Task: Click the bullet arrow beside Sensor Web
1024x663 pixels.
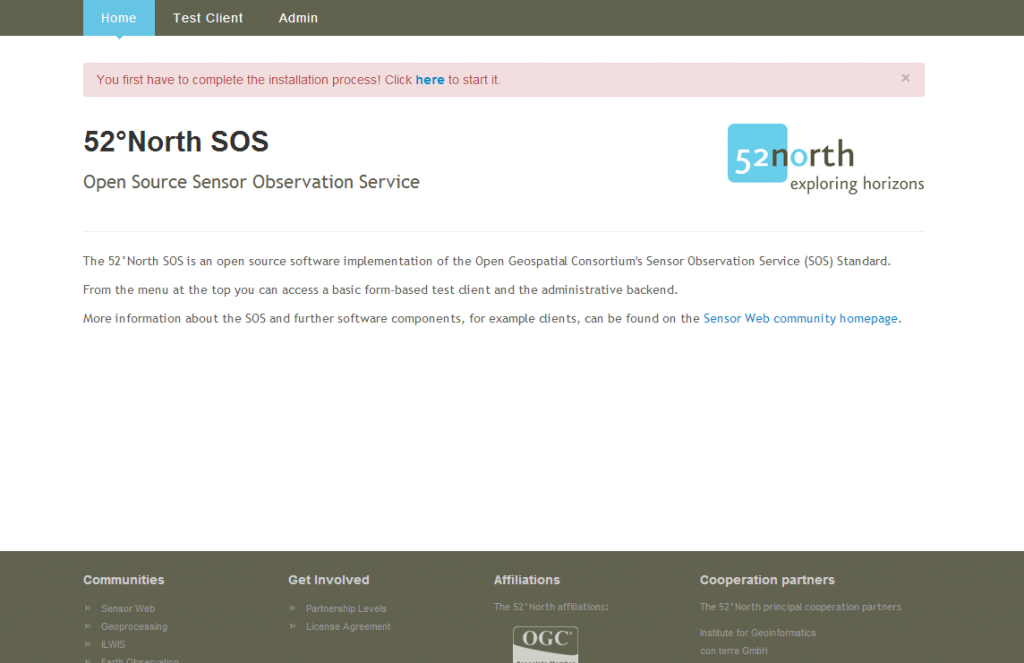Action: tap(88, 608)
